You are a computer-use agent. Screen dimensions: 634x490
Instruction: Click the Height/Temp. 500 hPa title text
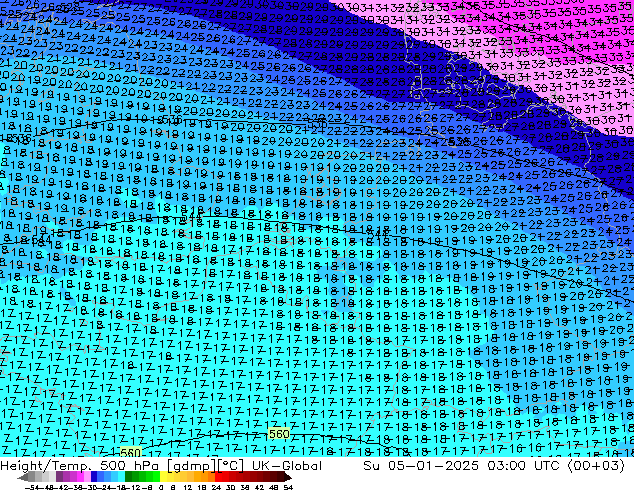(x=80, y=466)
